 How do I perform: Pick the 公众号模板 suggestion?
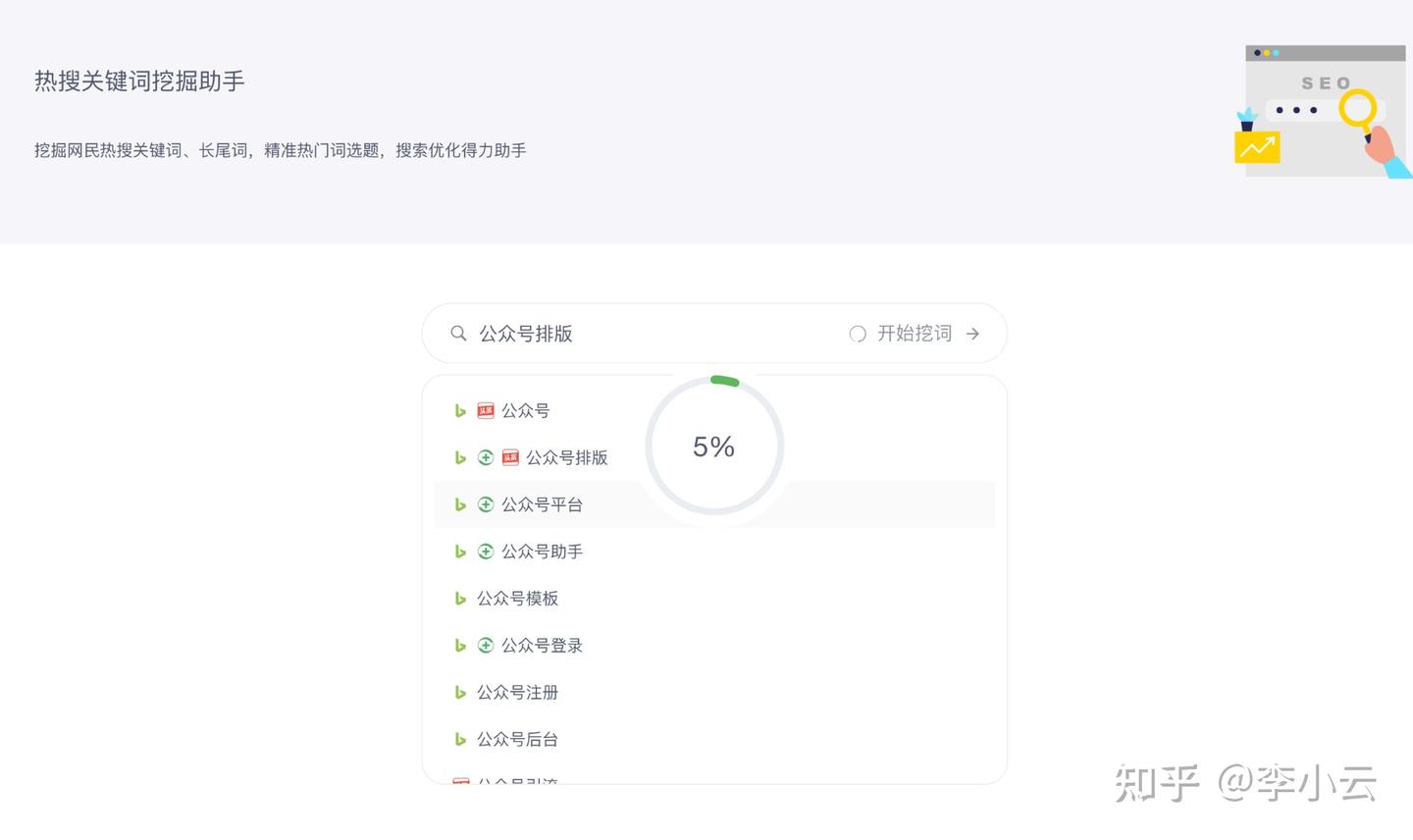pyautogui.click(x=517, y=599)
